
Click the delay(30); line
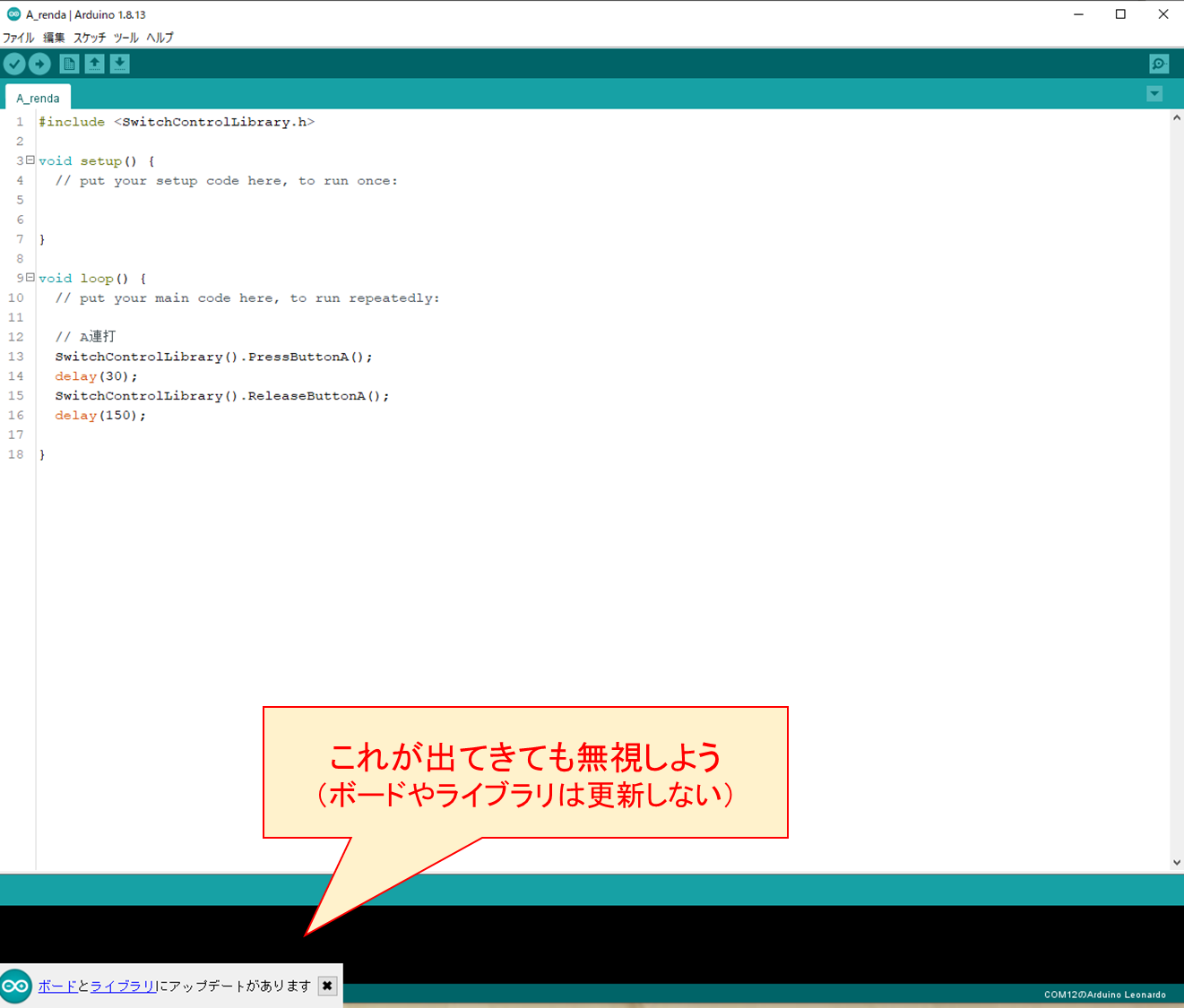coord(96,376)
